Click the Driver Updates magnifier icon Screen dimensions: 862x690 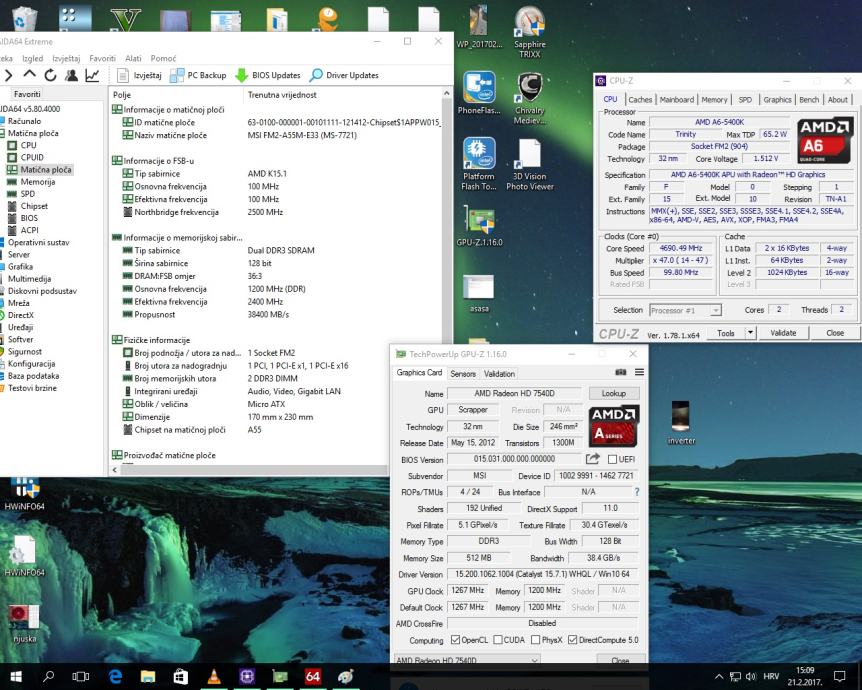pos(317,75)
